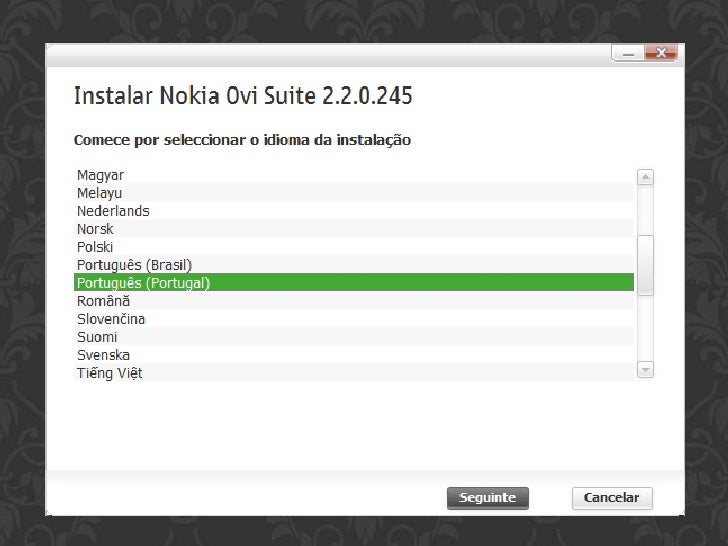Image resolution: width=728 pixels, height=546 pixels.
Task: Select Română from the language list
Action: (x=354, y=301)
